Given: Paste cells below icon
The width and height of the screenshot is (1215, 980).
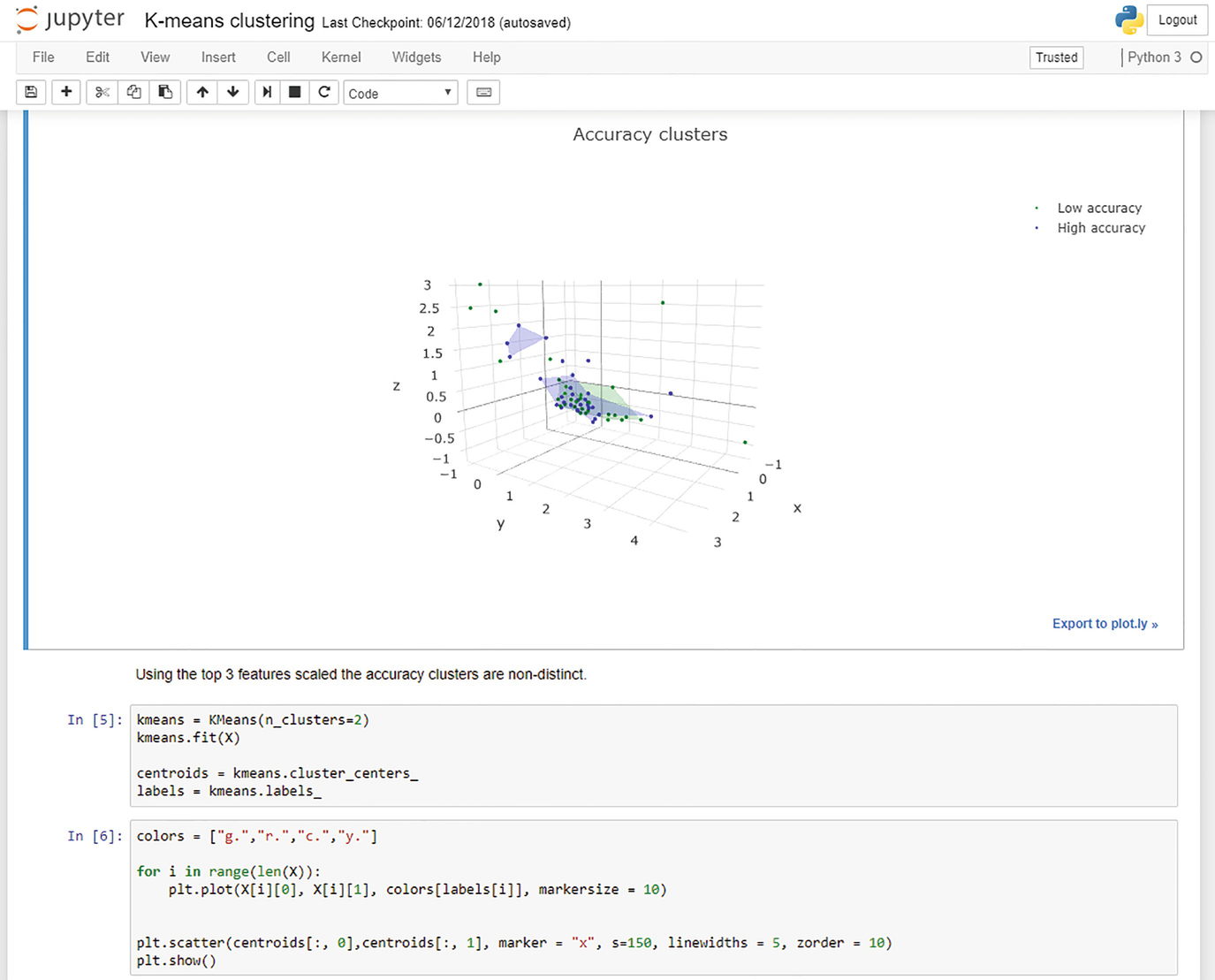Looking at the screenshot, I should (x=165, y=92).
